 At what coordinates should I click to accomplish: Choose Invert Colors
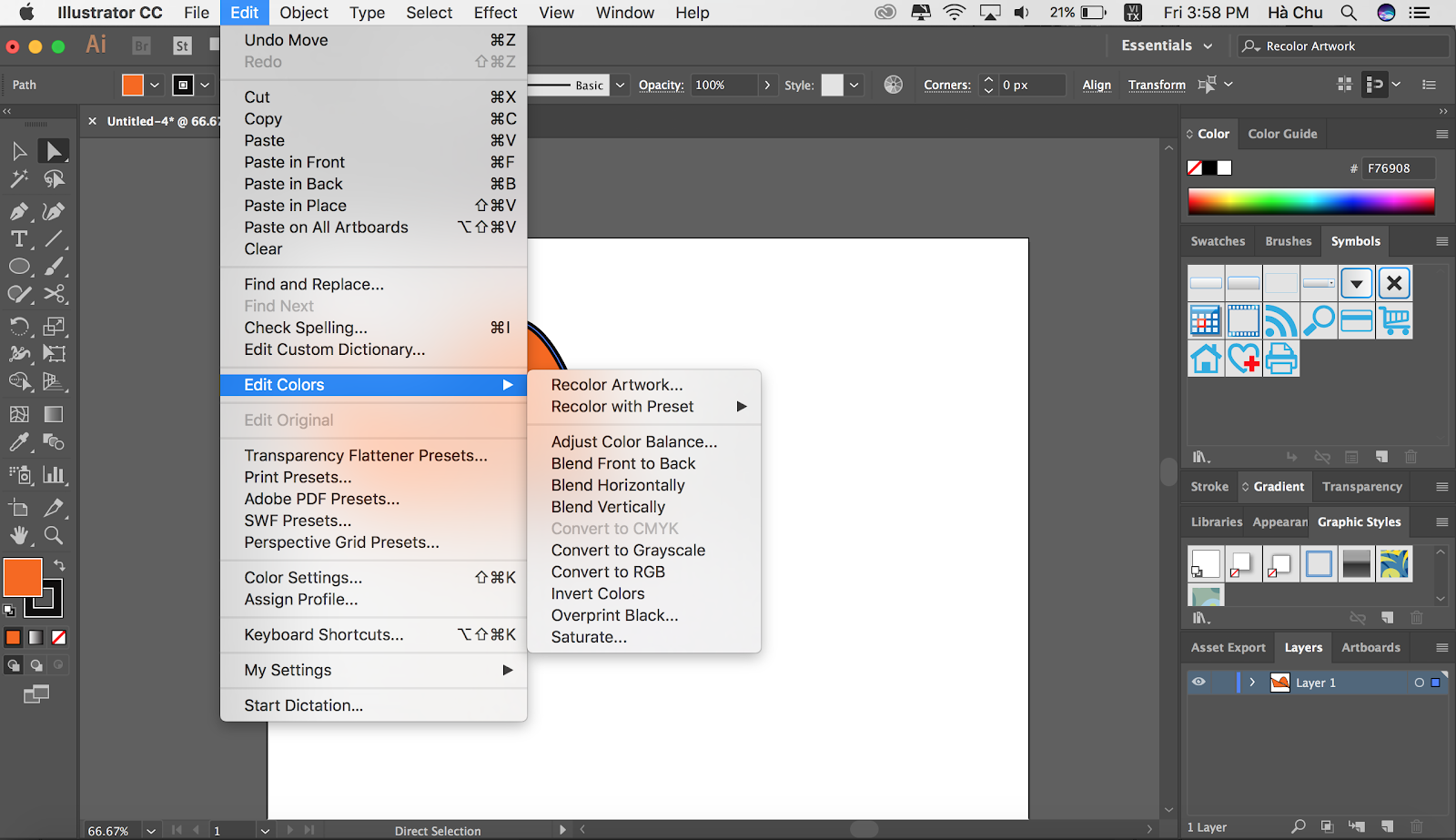[644, 594]
